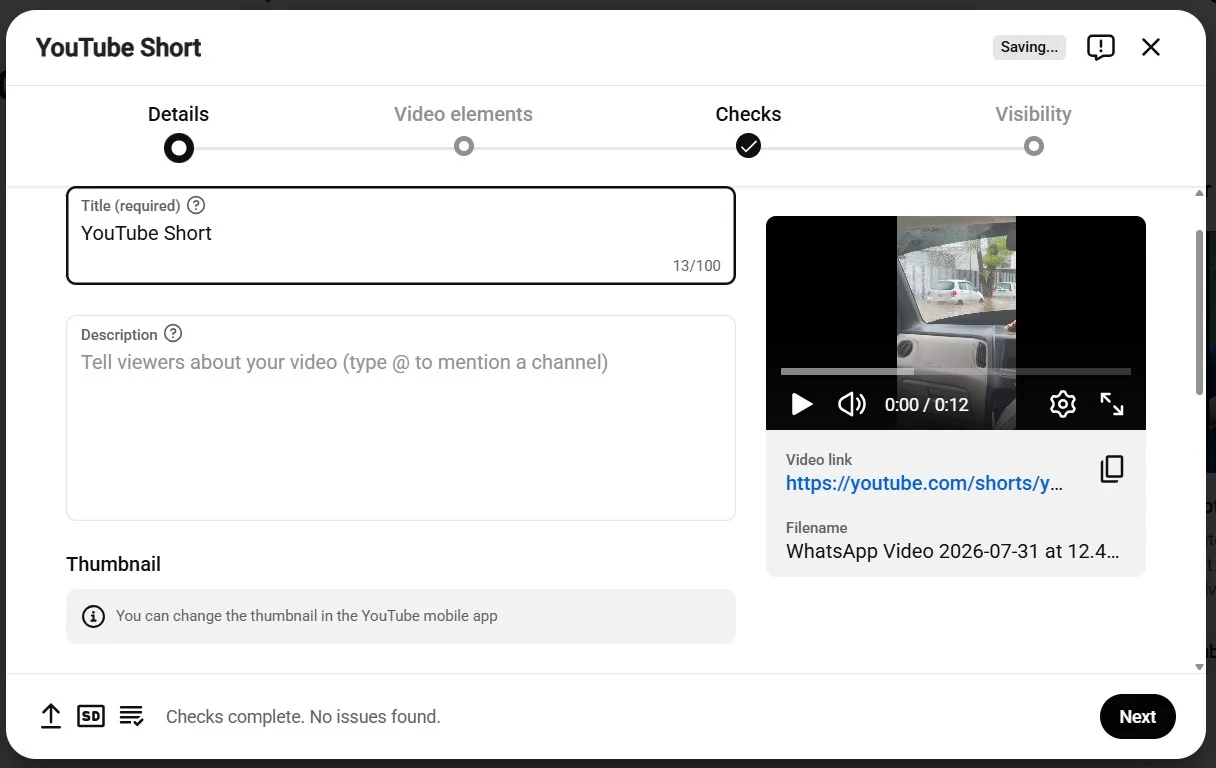The width and height of the screenshot is (1216, 768).
Task: Go to the Checks step
Action: coord(748,114)
